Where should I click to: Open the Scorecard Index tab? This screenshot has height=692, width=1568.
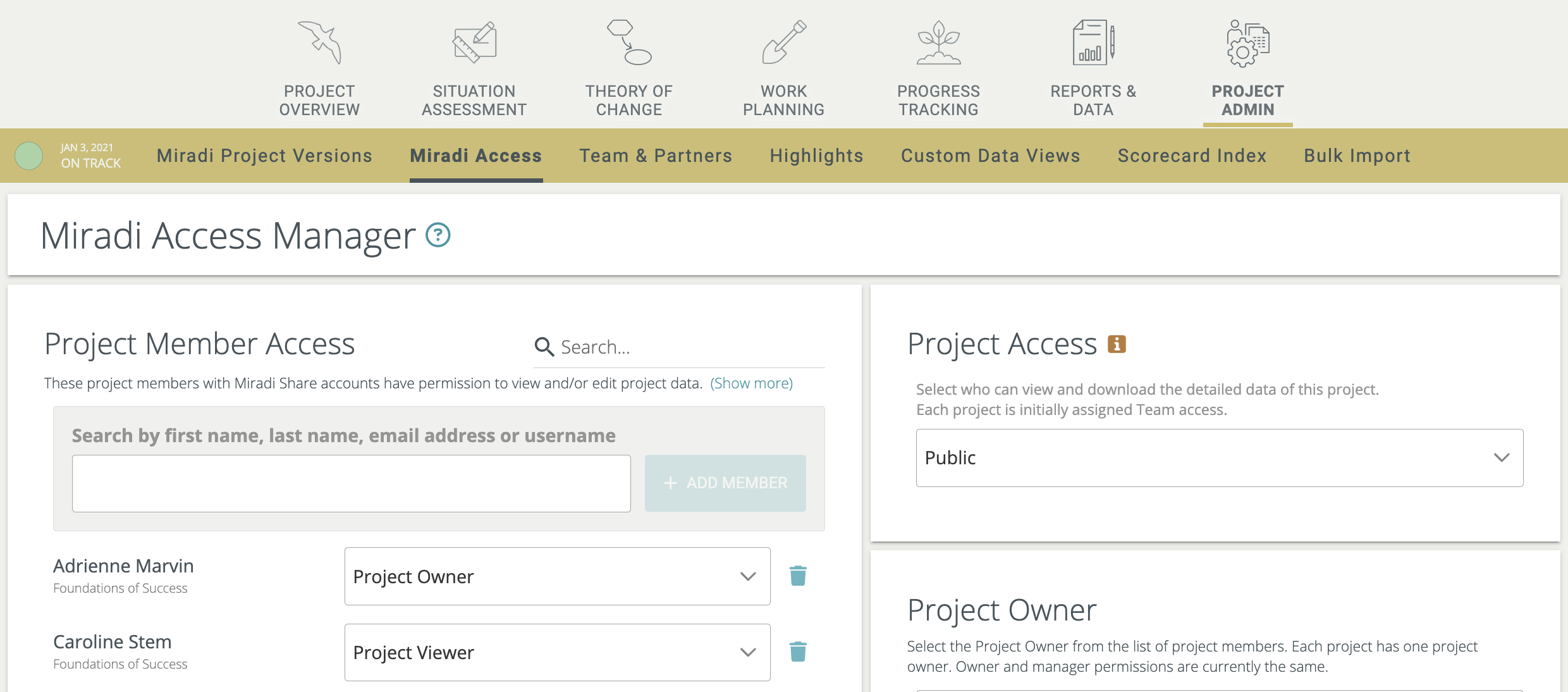[1192, 156]
